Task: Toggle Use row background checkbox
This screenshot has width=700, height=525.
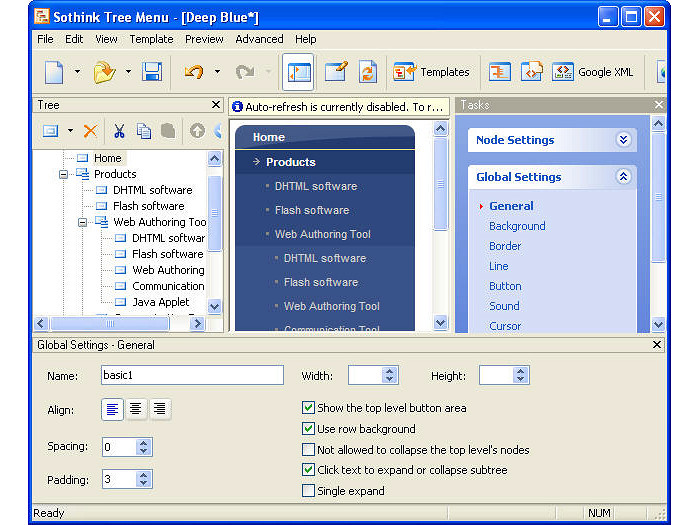Action: 308,429
